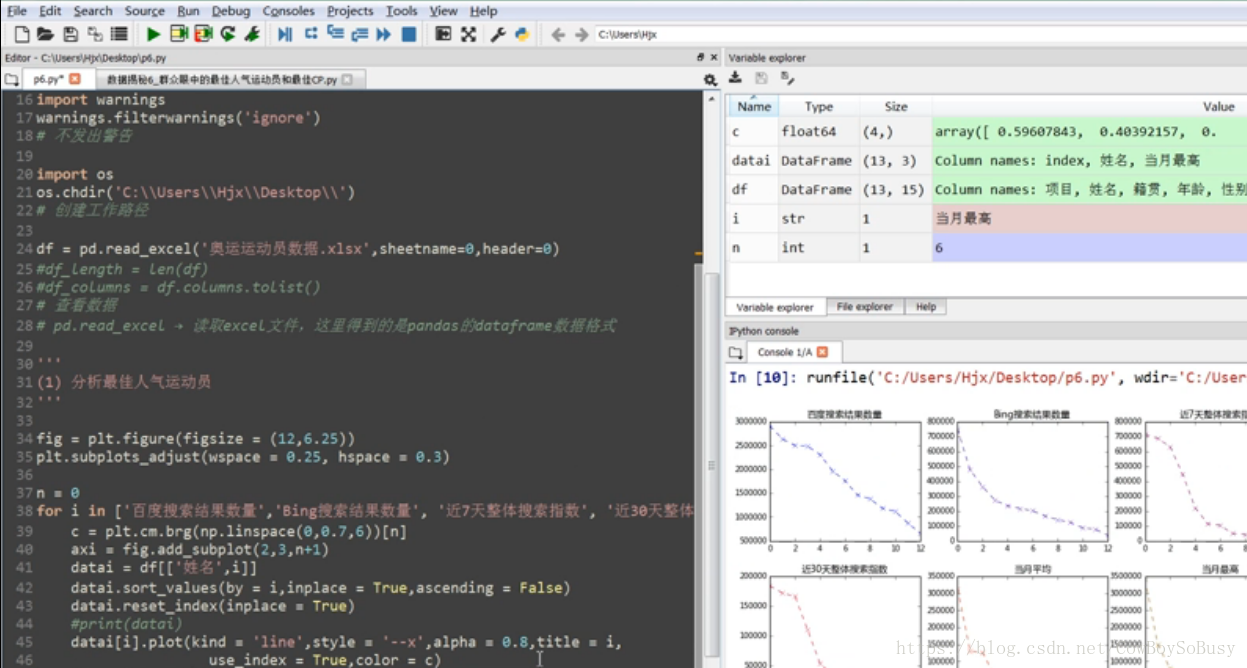Screen dimensions: 1247x668
Task: Open the Help menu
Action: coord(483,11)
